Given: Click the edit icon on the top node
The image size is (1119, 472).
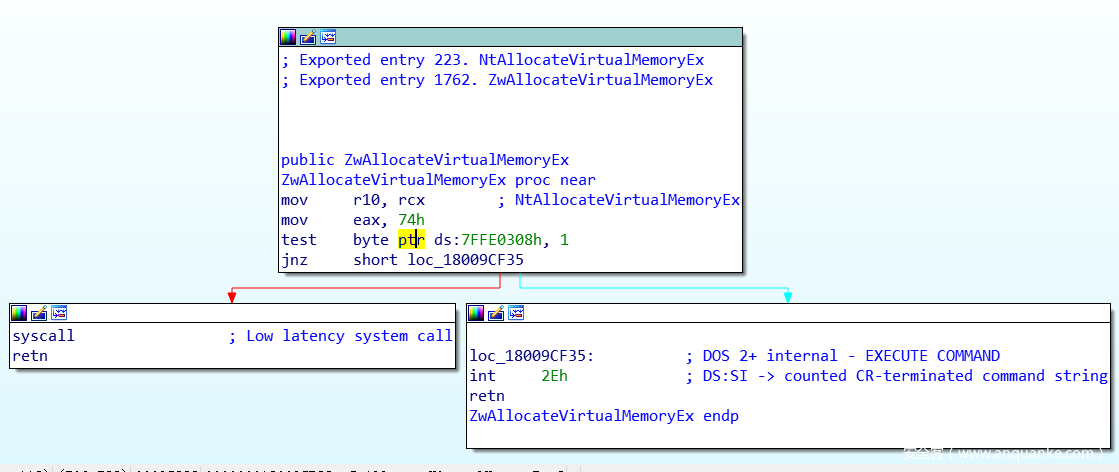Looking at the screenshot, I should click(x=308, y=37).
